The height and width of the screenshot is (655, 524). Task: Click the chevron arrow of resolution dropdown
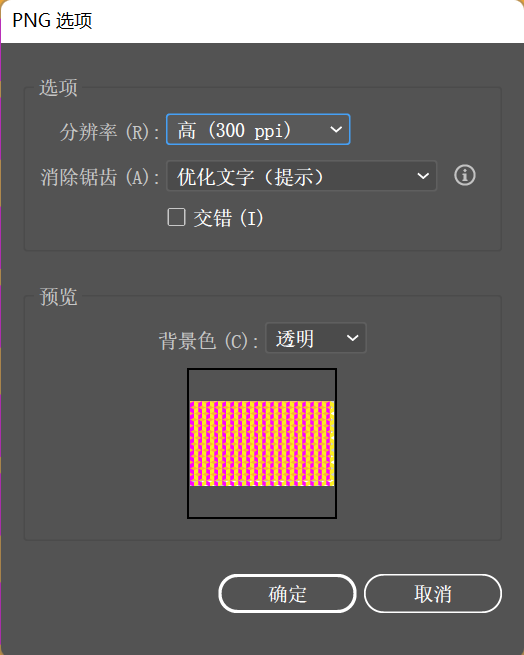[x=336, y=129]
